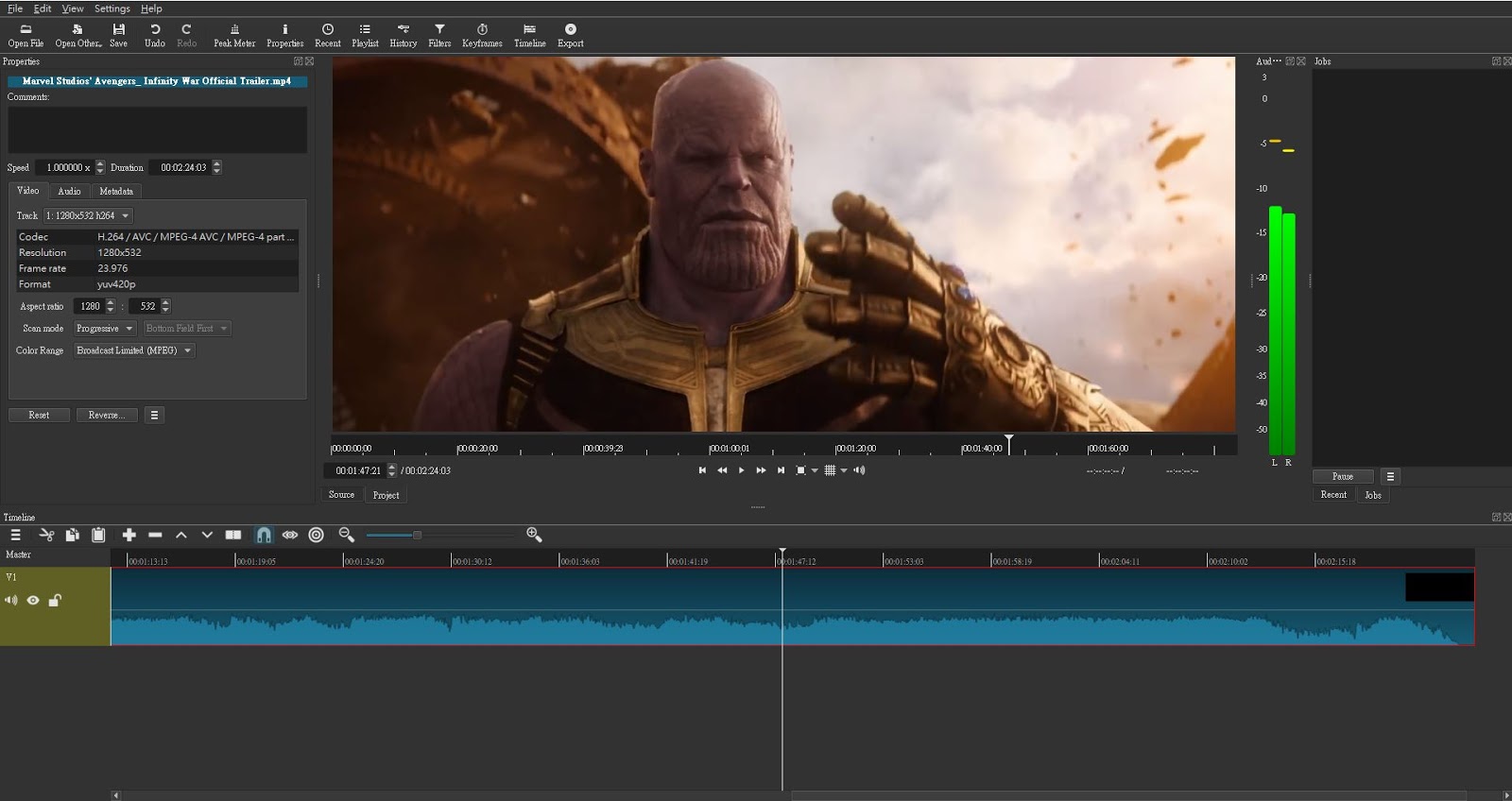Expand the Scan mode Progressive dropdown
Screen dimensions: 1512x801
tap(104, 329)
